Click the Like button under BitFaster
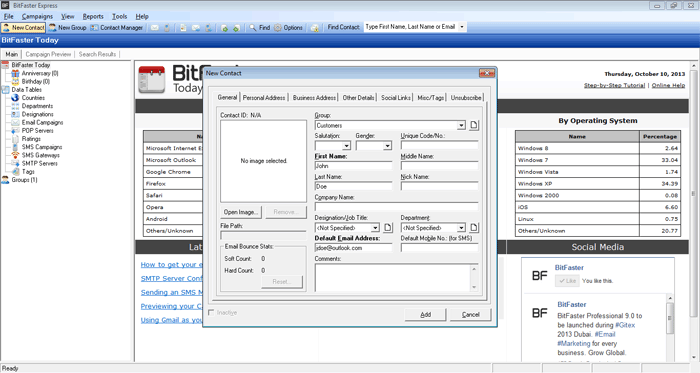The height and width of the screenshot is (373, 700). (x=567, y=281)
